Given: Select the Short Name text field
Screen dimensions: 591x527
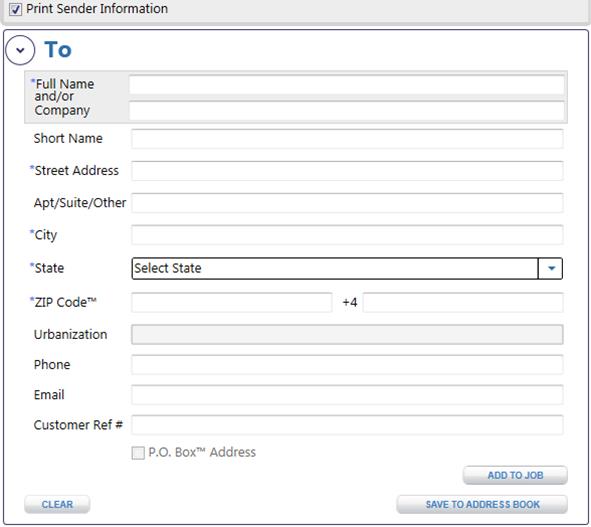Looking at the screenshot, I should coord(347,139).
